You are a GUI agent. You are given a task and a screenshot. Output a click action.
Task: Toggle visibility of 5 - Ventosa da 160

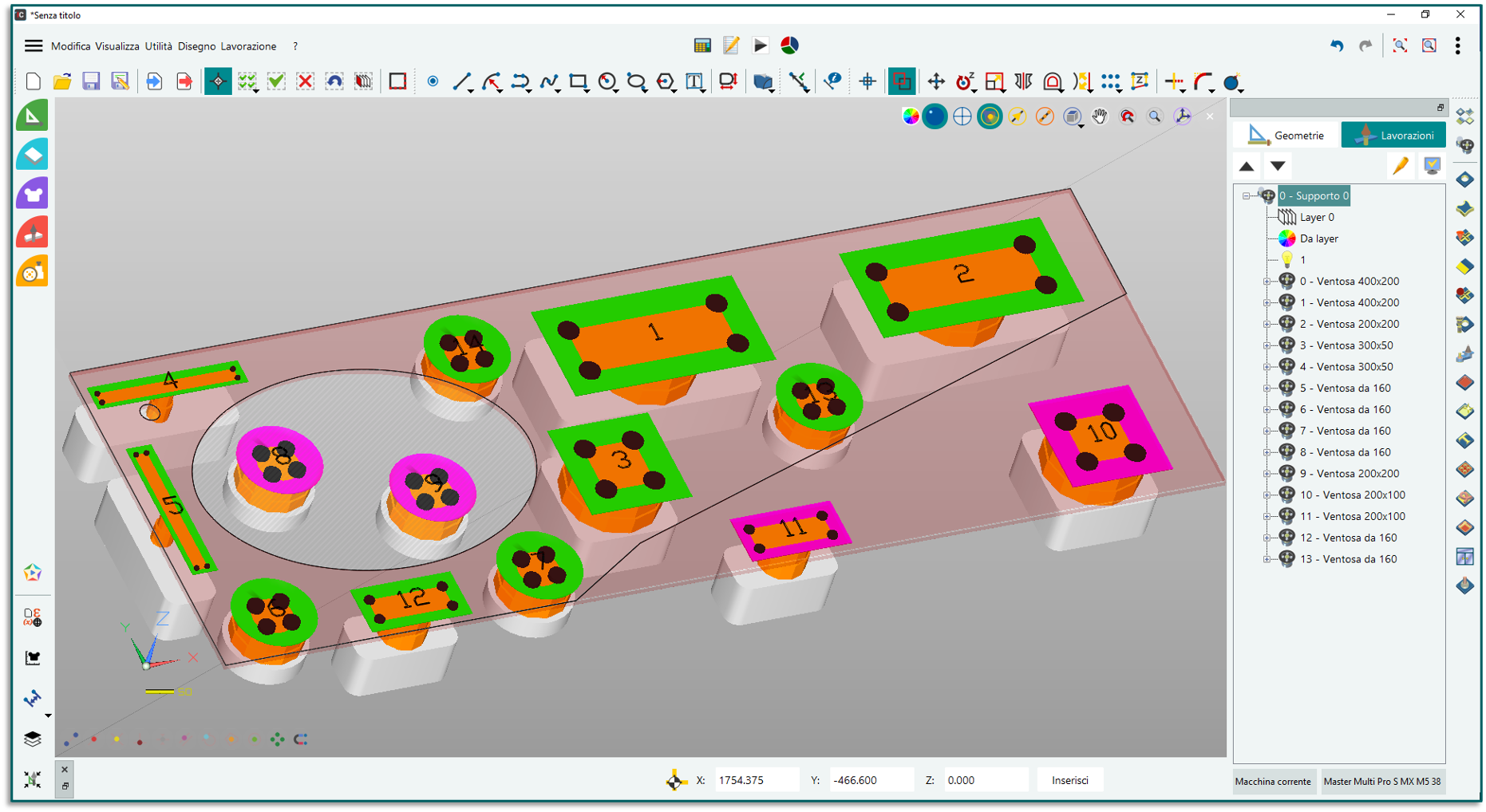coord(1286,388)
